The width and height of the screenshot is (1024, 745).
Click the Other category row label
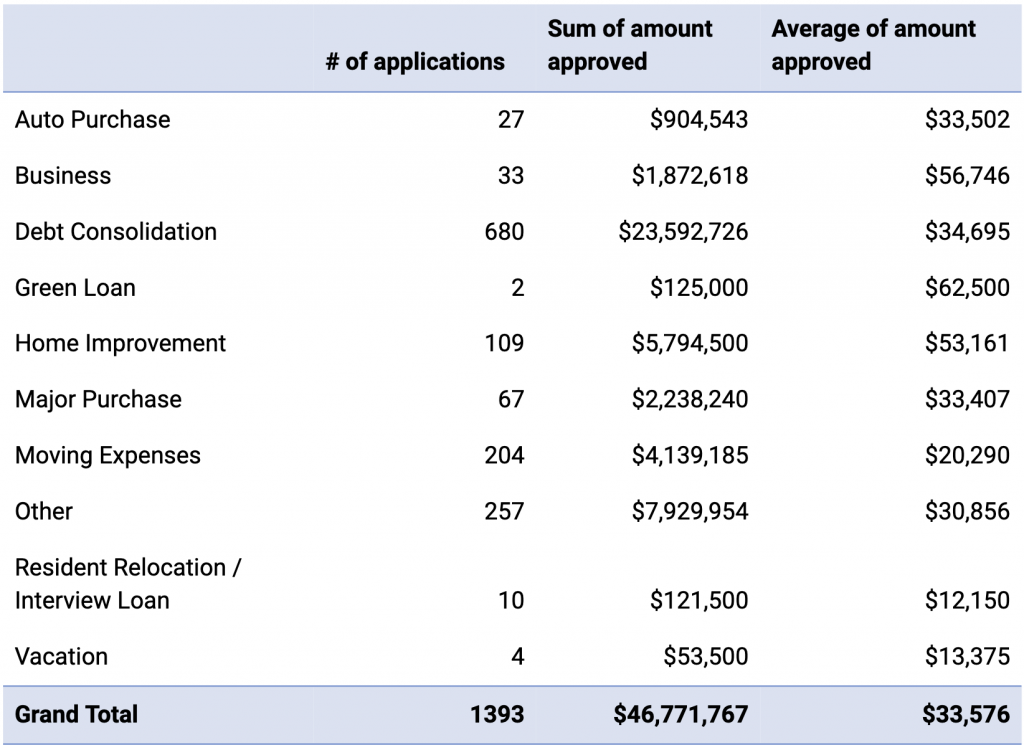(44, 512)
